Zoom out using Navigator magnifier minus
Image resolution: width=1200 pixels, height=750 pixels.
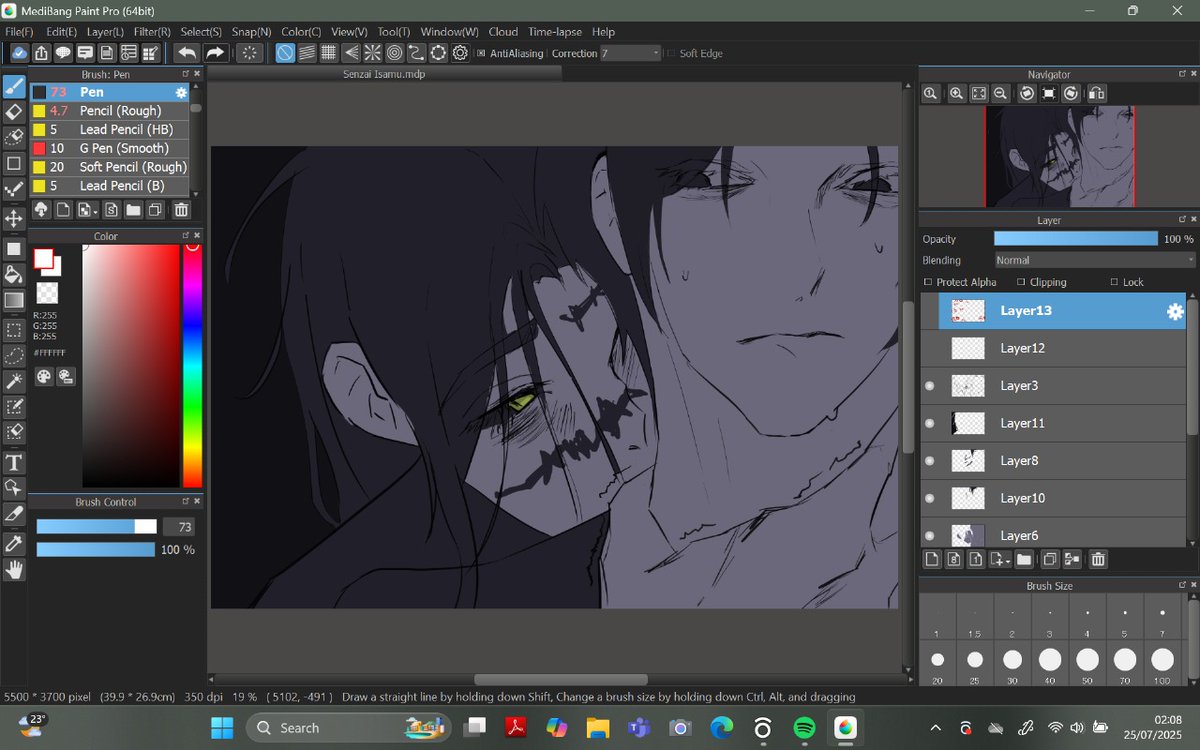point(1001,93)
